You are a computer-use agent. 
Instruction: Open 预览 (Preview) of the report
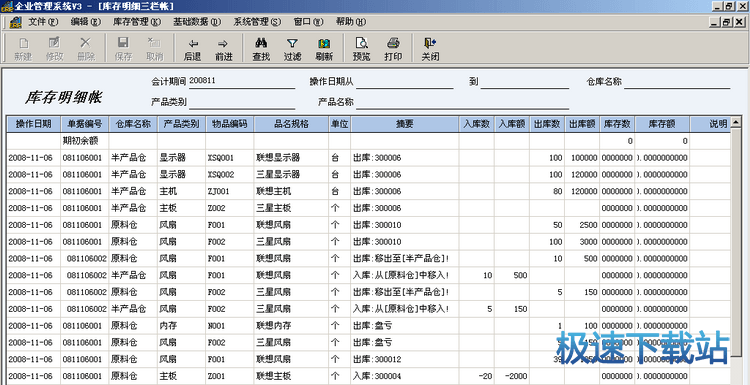coord(361,49)
